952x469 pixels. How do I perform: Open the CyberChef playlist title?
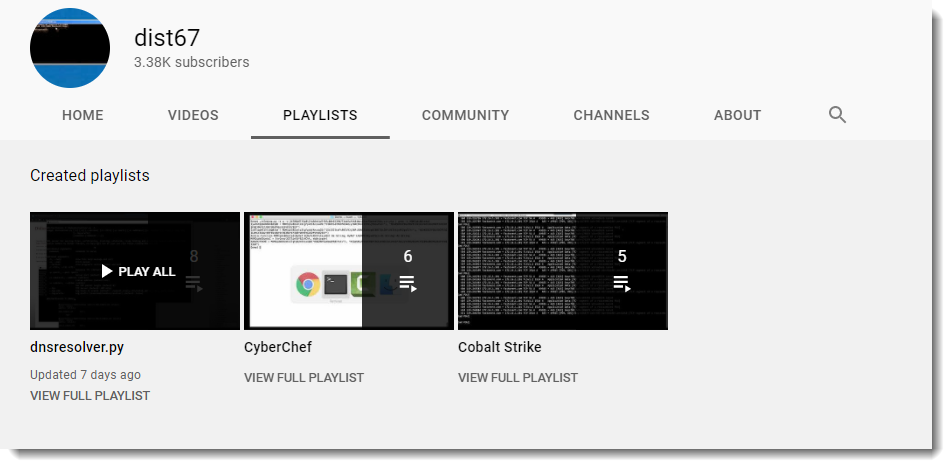278,348
